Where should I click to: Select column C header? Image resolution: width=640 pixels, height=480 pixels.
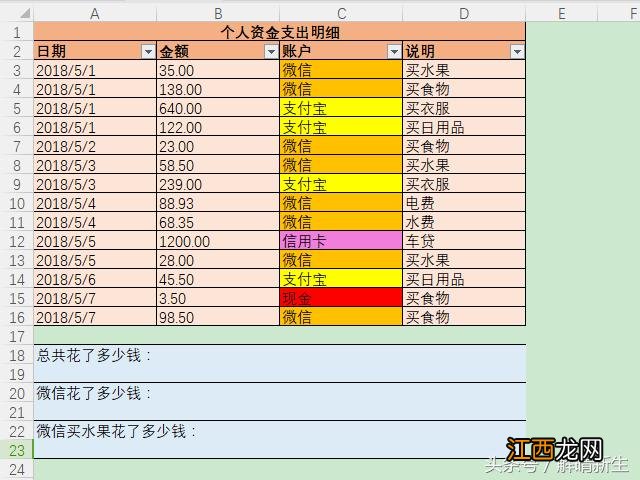(x=341, y=13)
